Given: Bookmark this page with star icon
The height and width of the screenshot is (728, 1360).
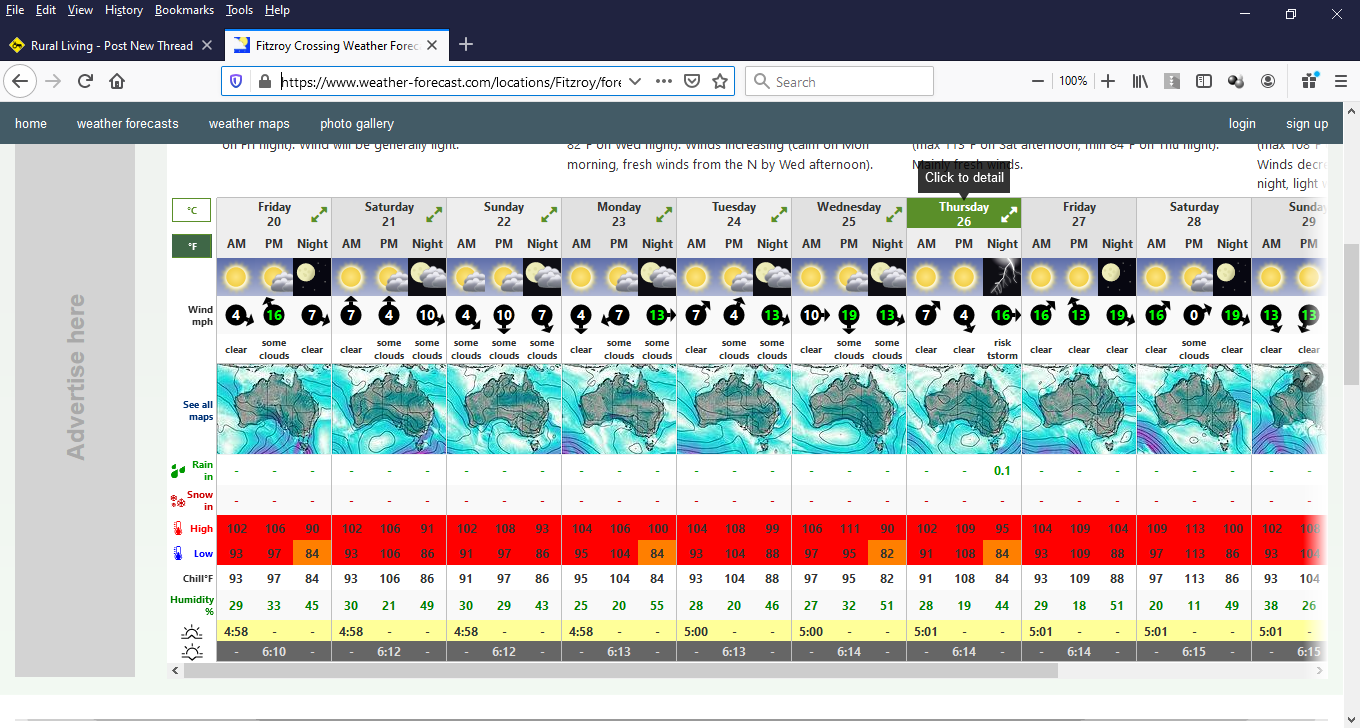Looking at the screenshot, I should [719, 82].
